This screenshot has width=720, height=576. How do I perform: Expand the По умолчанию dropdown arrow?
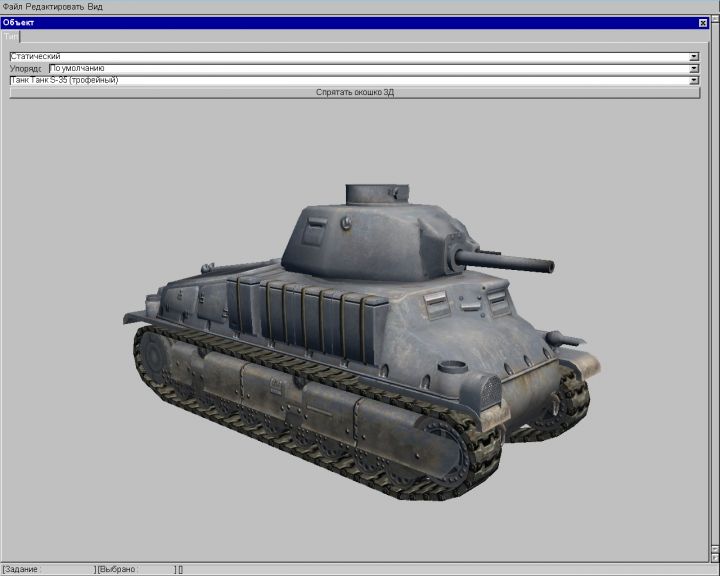[x=694, y=69]
